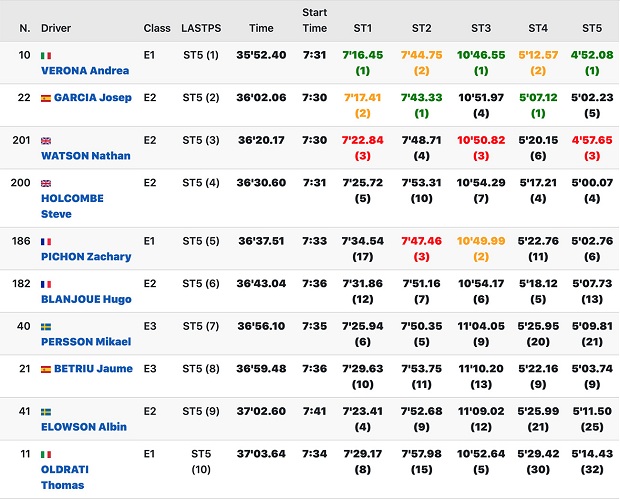Click the British flag above WATSON Nathan
This screenshot has width=620, height=499.
tap(46, 141)
